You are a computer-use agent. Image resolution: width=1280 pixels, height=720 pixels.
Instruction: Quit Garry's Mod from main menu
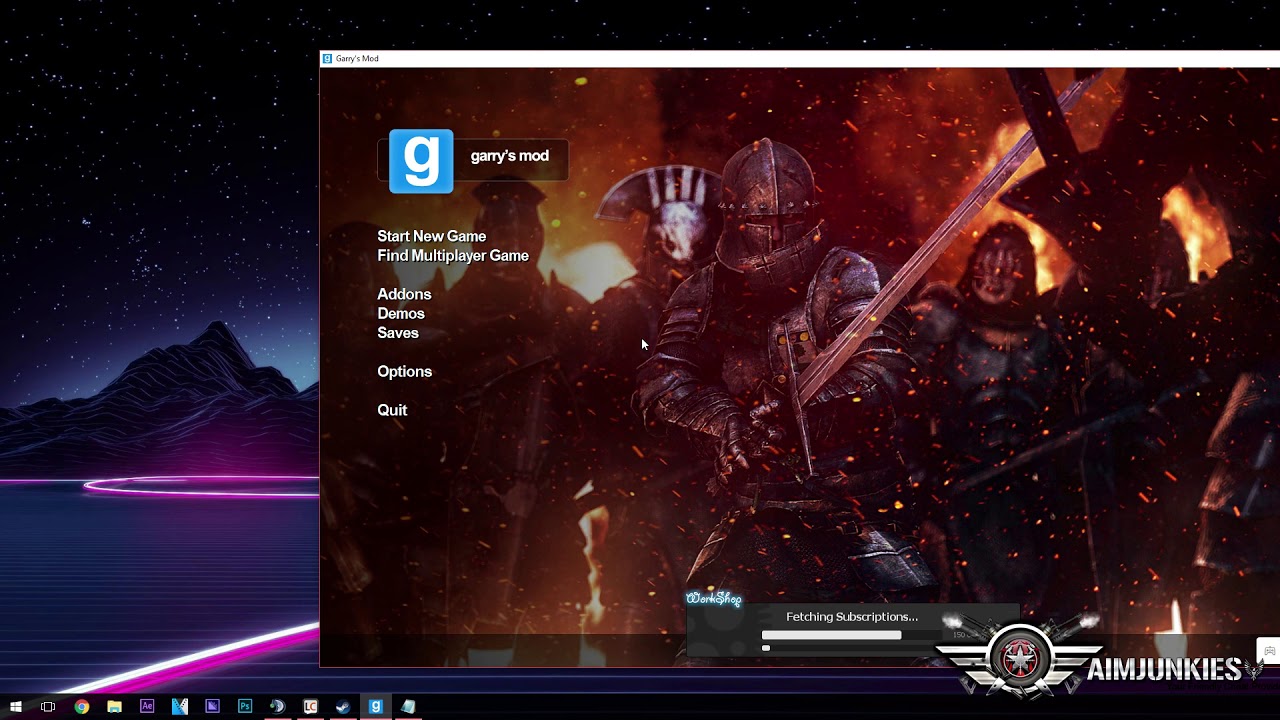coord(392,410)
